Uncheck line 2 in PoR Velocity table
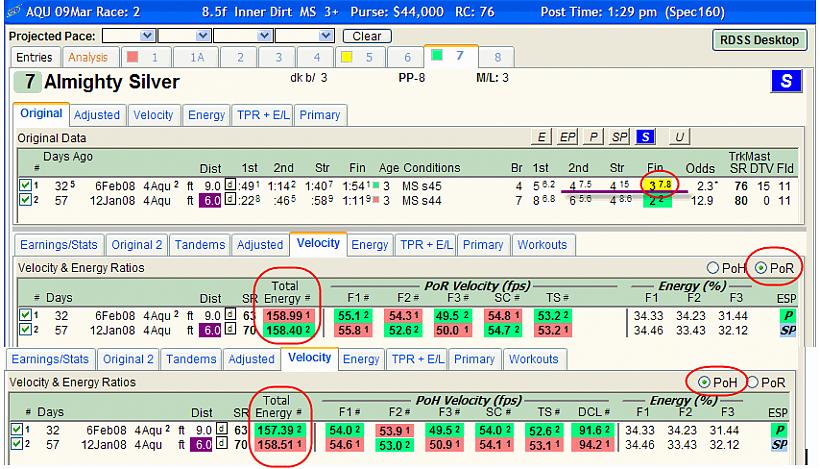The image size is (820, 469). (25, 329)
